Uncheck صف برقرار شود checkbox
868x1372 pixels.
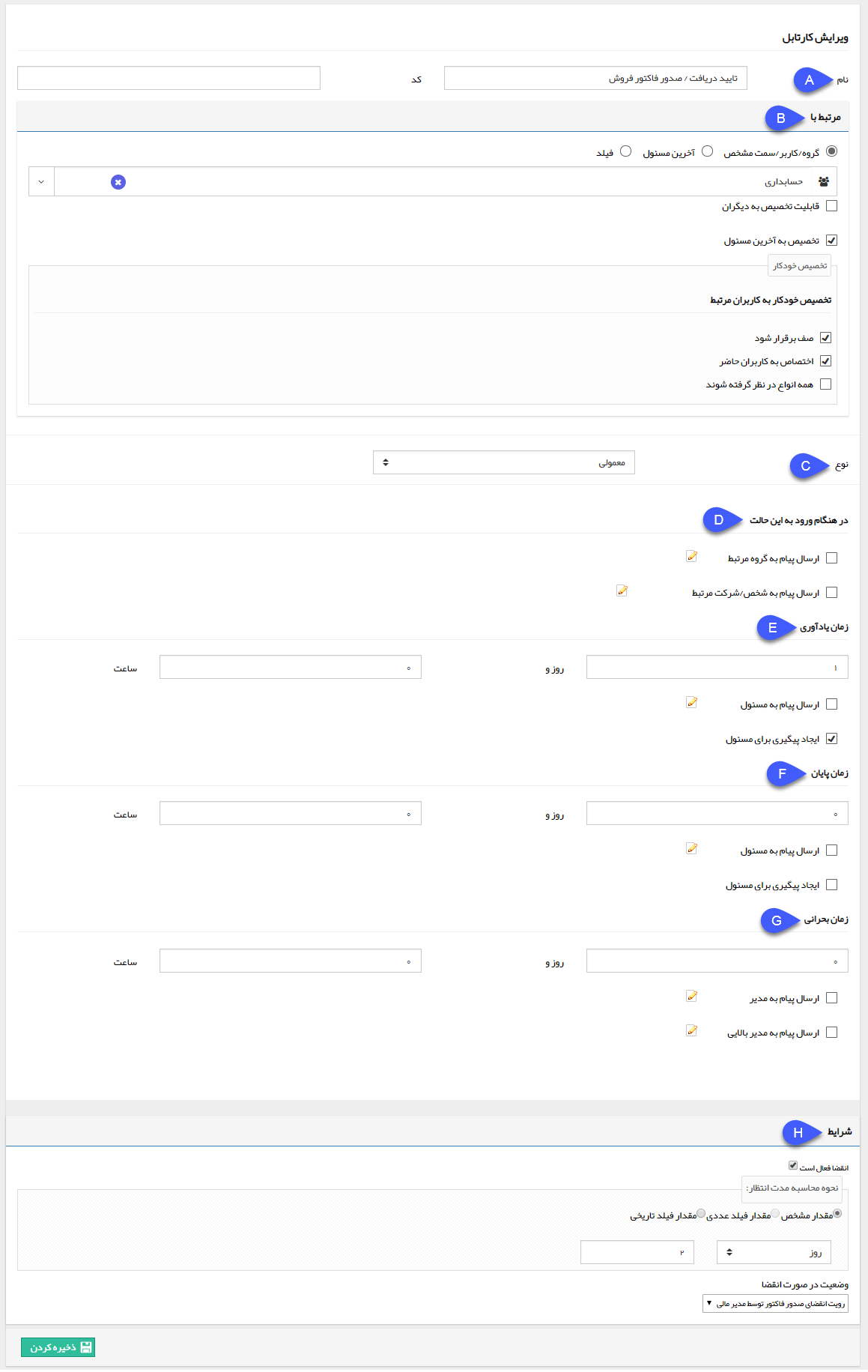coord(825,338)
